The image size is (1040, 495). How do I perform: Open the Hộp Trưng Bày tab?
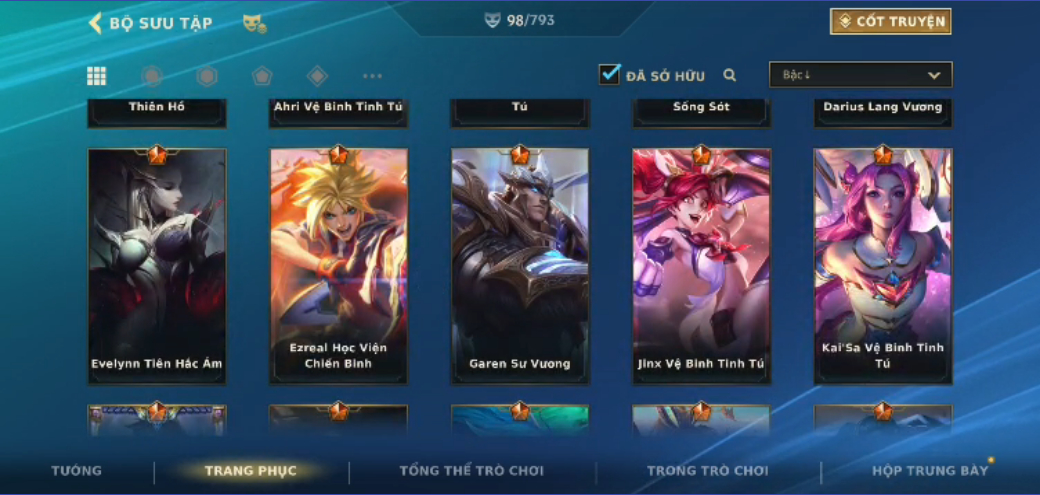click(x=930, y=471)
